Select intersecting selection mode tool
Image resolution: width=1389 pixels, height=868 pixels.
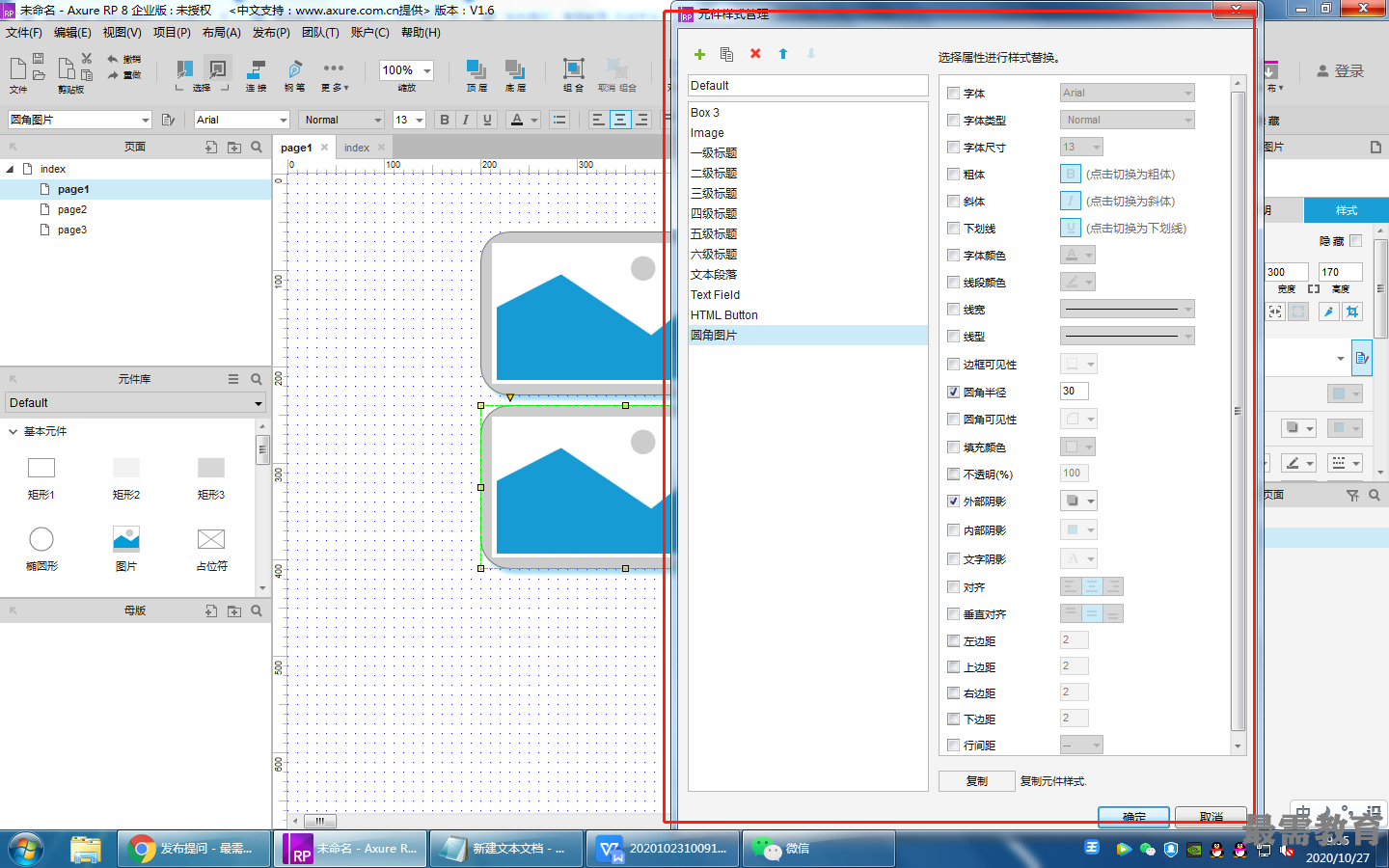click(x=184, y=69)
